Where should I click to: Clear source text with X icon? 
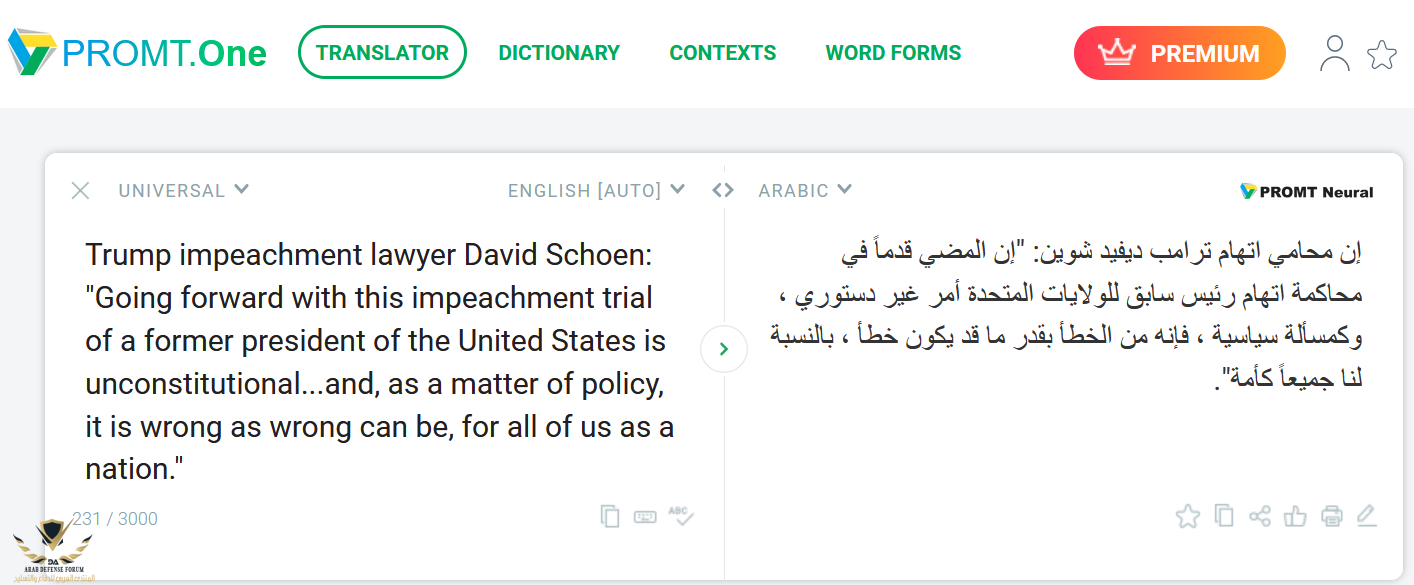(81, 190)
